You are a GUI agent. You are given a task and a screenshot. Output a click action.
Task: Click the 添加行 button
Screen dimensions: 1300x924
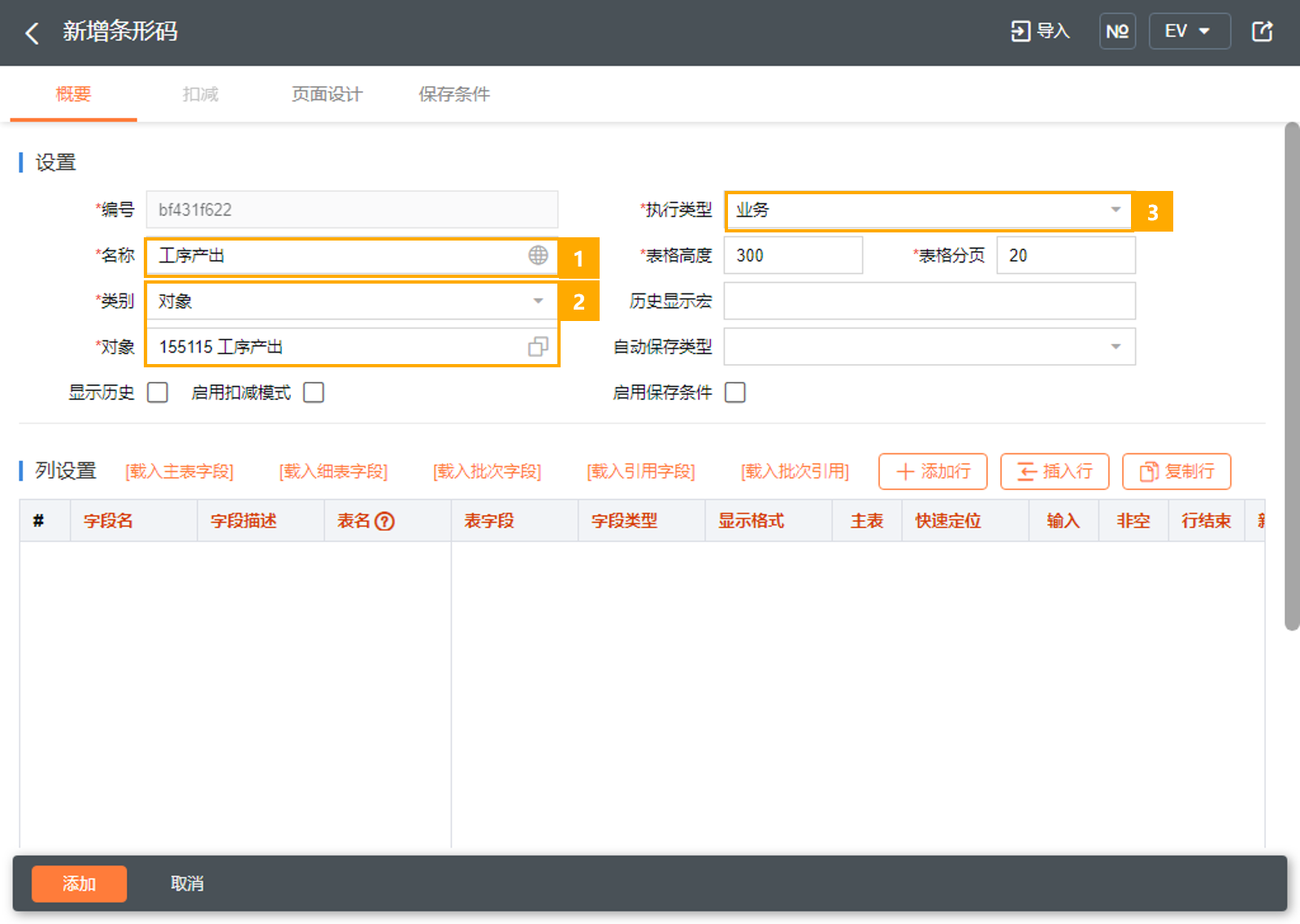(933, 471)
